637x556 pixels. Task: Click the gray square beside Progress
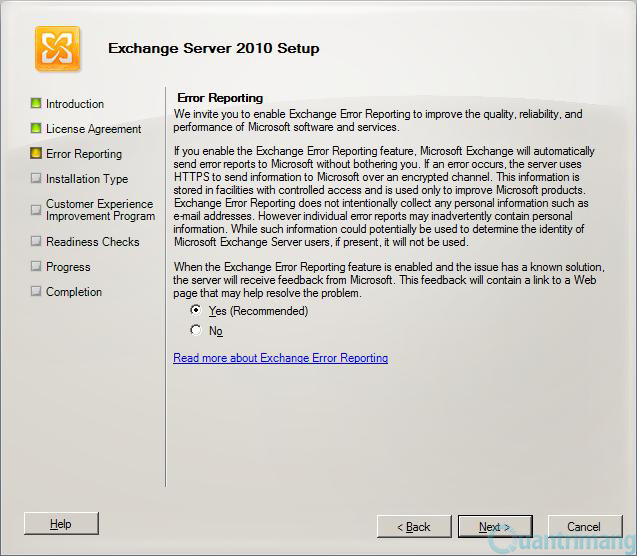point(36,266)
